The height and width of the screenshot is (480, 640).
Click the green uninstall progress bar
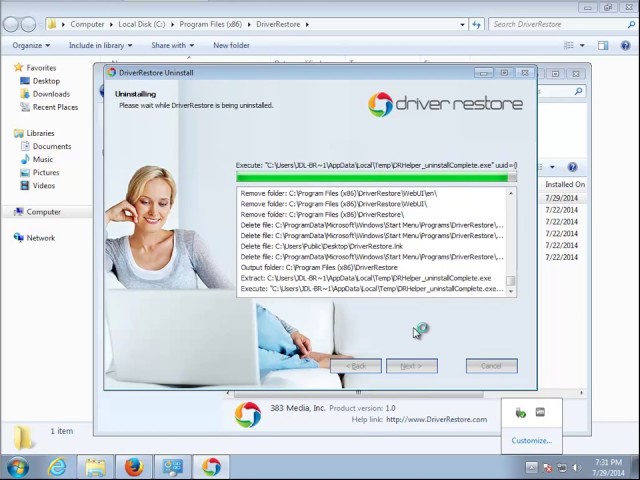(376, 177)
